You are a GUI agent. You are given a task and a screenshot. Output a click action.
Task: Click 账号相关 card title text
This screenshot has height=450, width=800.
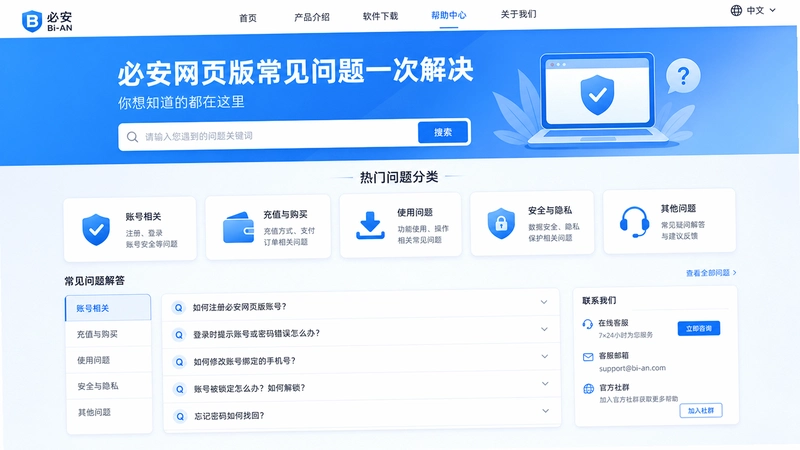coord(143,216)
